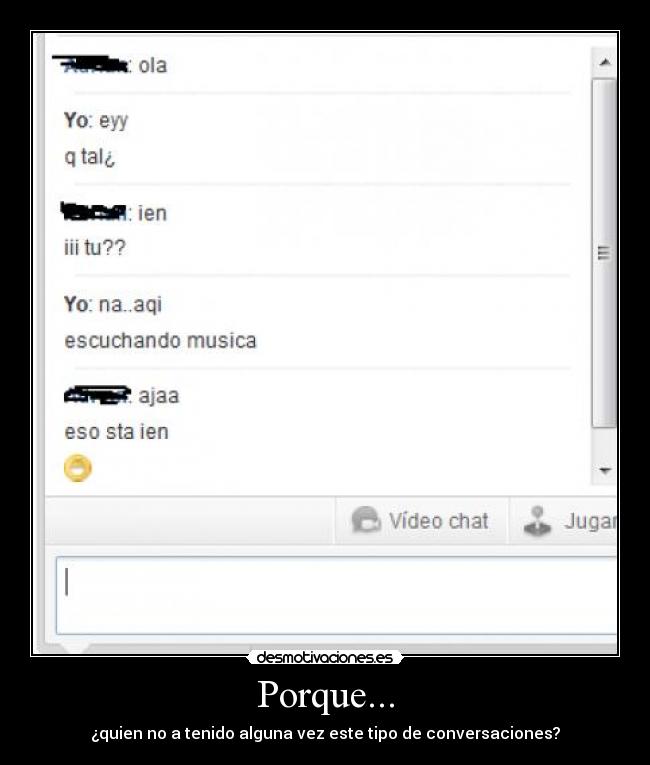The image size is (650, 765).
Task: Click the message 'eso sta ien'
Action: tap(116, 432)
